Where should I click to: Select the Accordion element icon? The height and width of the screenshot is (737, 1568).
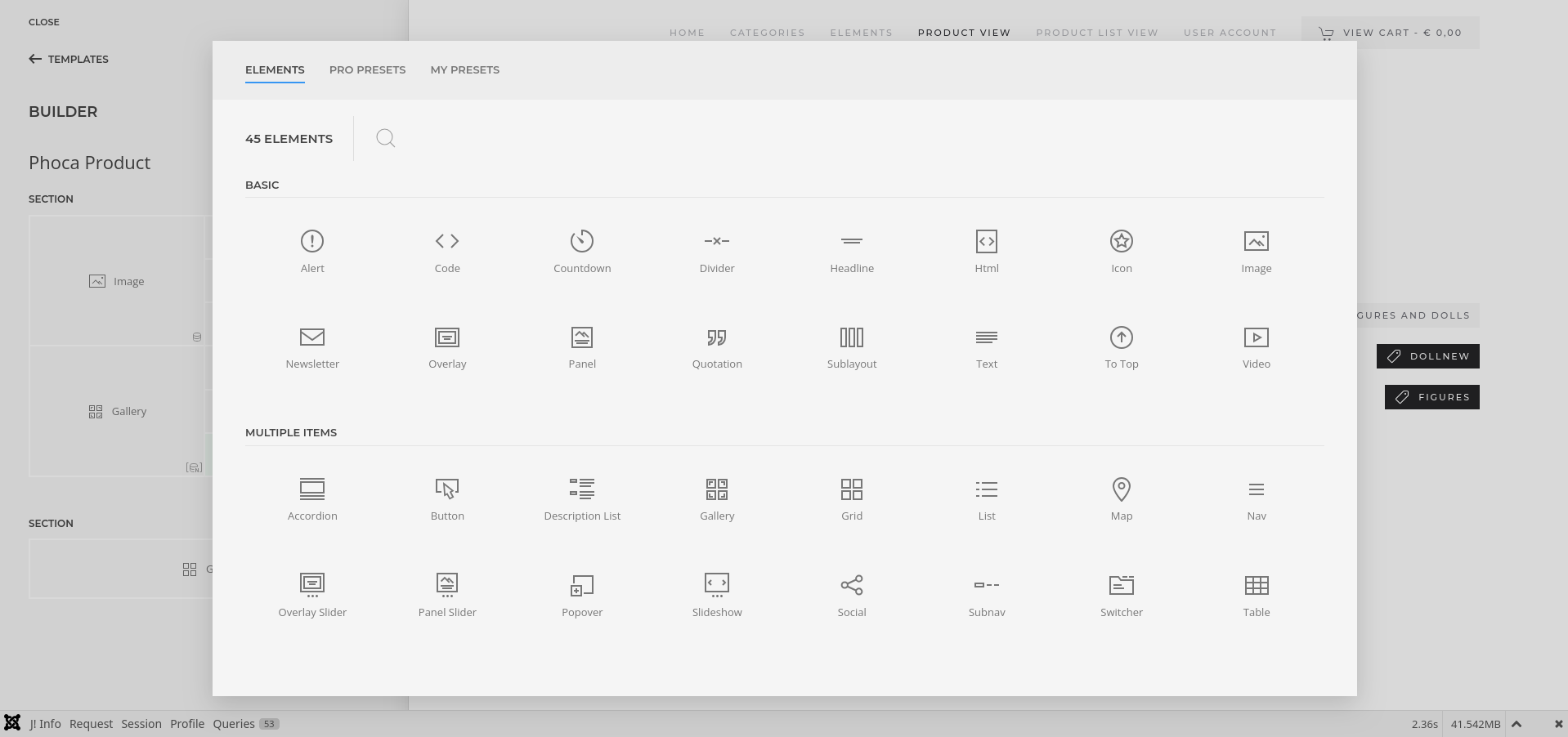tap(312, 489)
